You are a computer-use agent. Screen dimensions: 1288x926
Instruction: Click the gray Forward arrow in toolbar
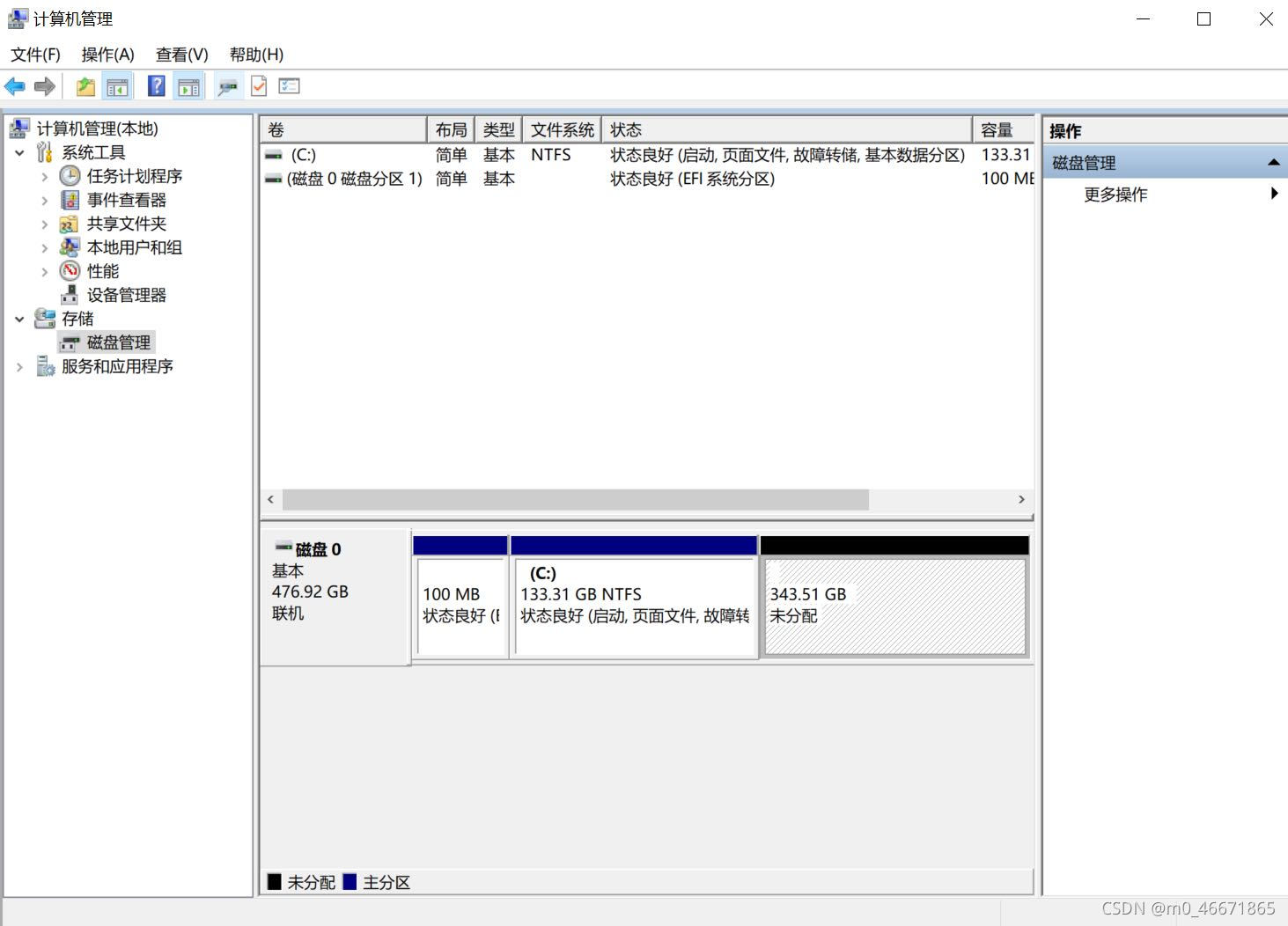point(45,86)
